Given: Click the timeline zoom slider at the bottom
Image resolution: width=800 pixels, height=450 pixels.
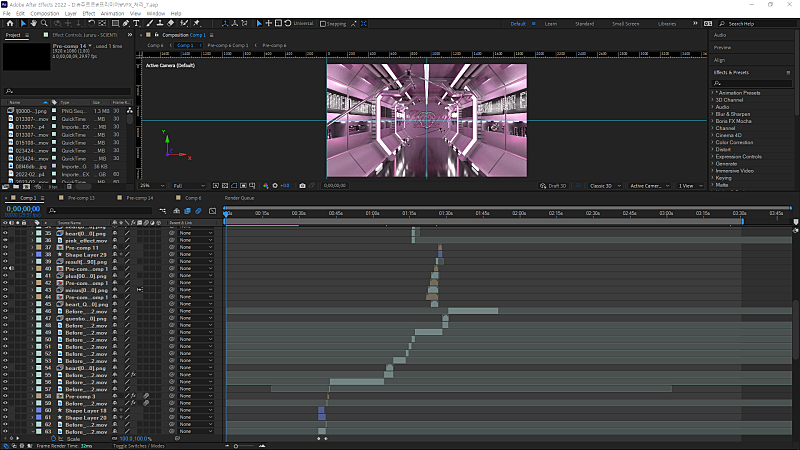Looking at the screenshot, I should click(x=244, y=446).
